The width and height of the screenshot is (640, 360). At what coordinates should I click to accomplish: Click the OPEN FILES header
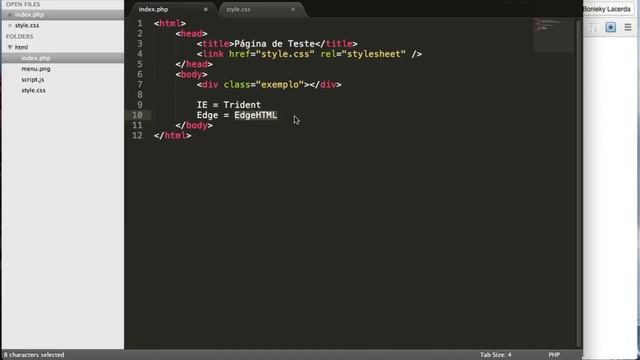23,4
